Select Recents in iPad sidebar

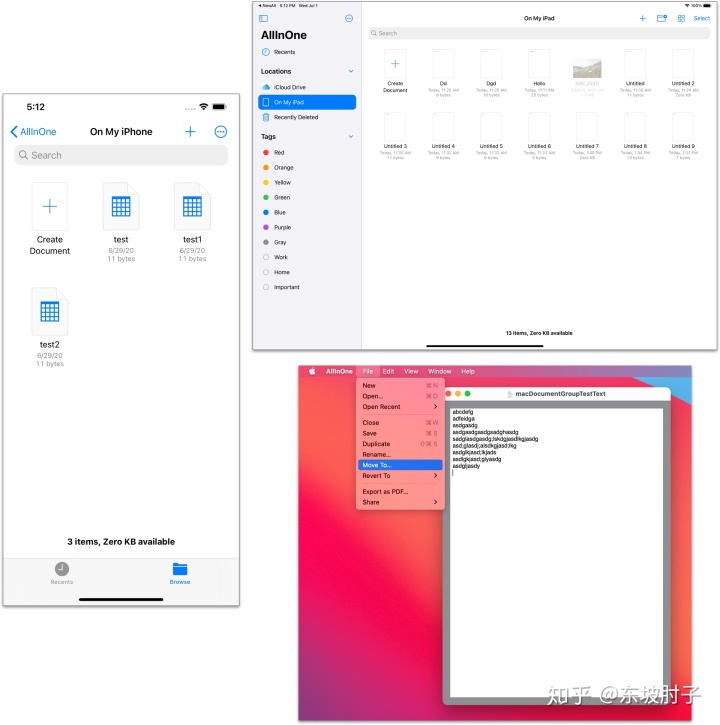(x=307, y=52)
